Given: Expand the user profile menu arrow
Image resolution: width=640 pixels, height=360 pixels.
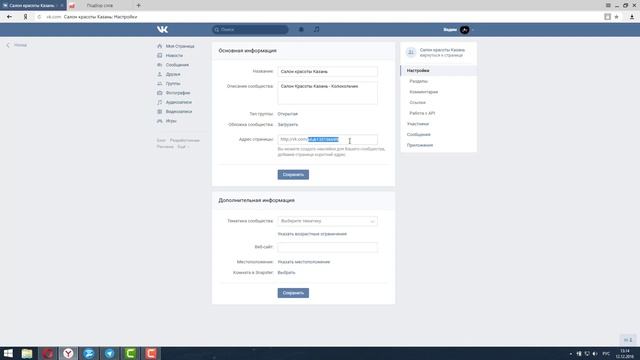Looking at the screenshot, I should [473, 30].
